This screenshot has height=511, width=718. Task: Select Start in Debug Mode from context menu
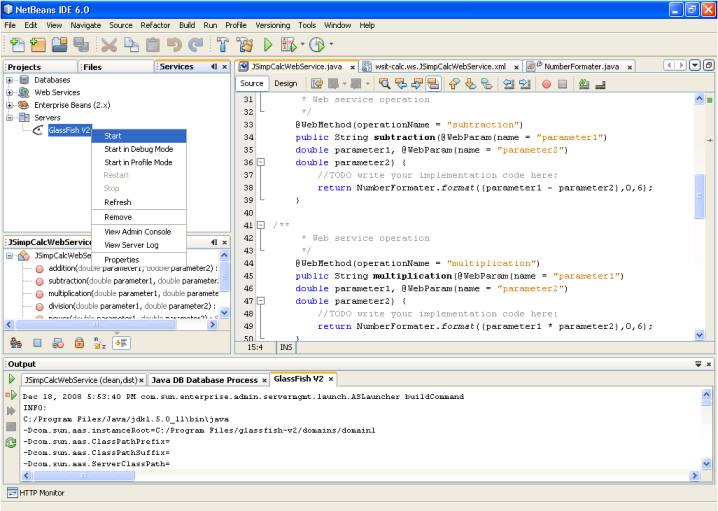138,149
